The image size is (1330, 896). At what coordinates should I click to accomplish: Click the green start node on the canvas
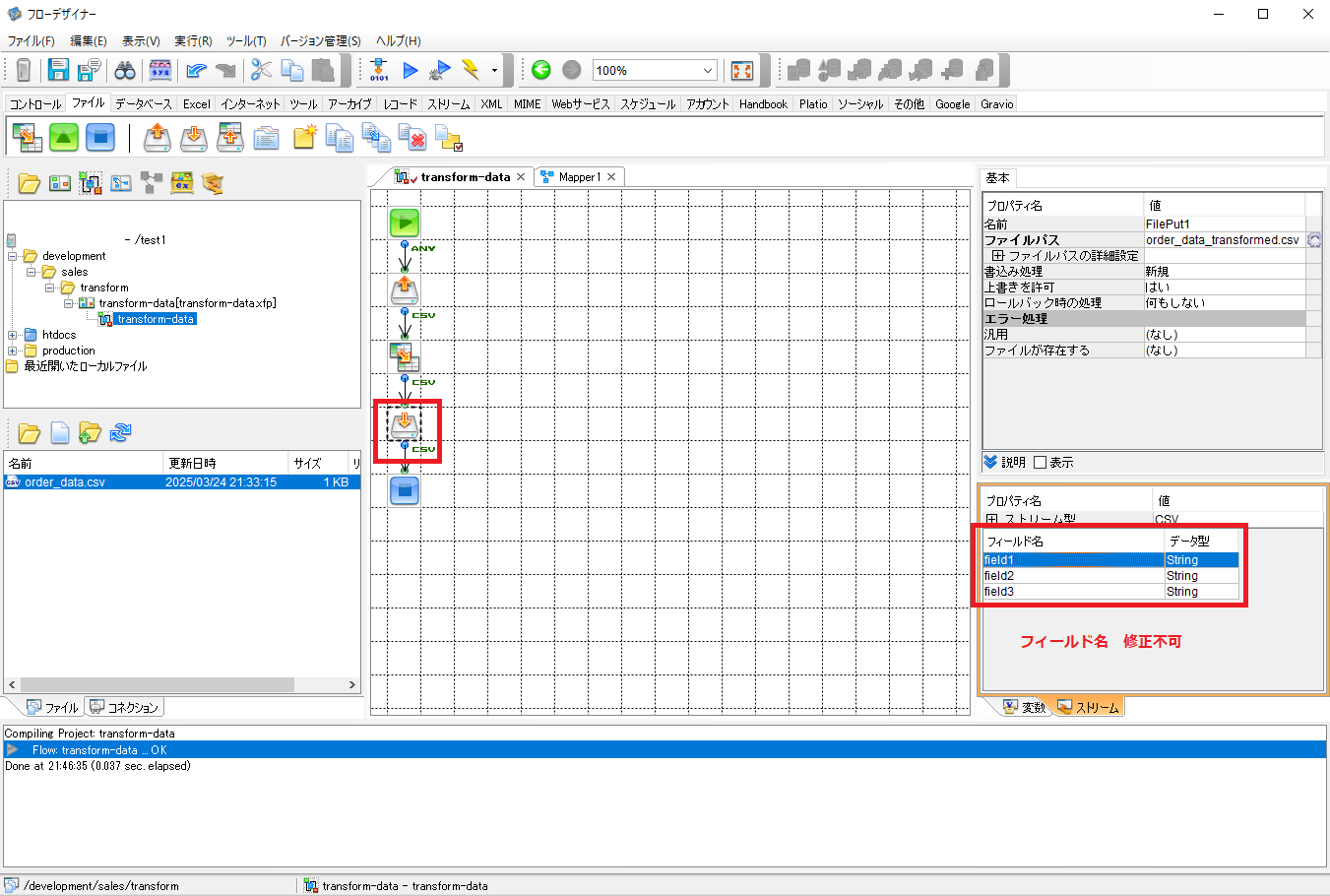click(x=405, y=223)
